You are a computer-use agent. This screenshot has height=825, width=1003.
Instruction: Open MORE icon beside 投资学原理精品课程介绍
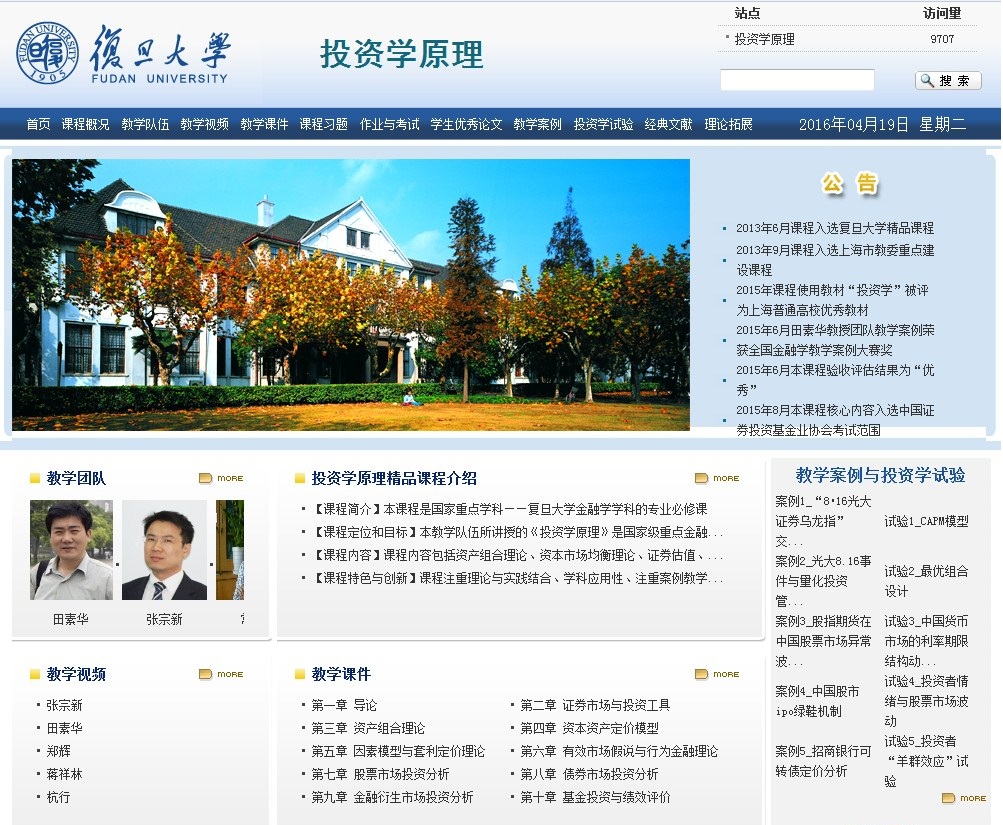click(717, 478)
